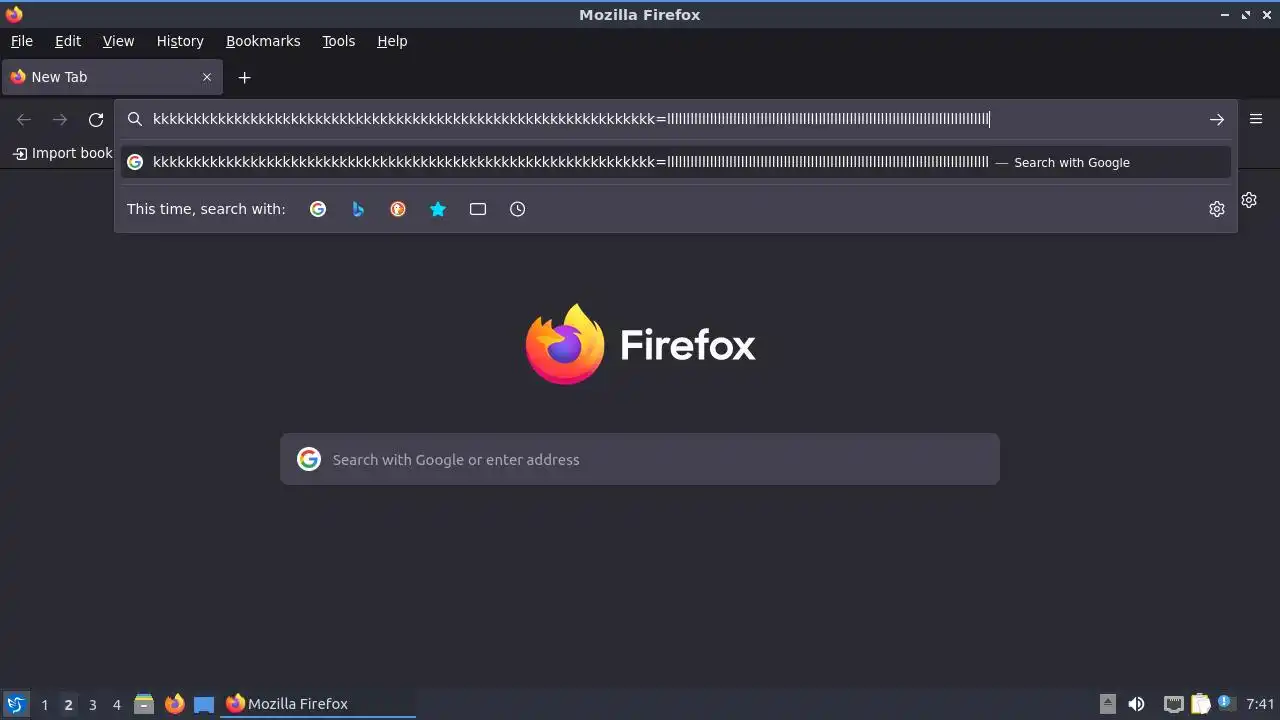Open the History menu
The image size is (1280, 720).
click(x=180, y=41)
